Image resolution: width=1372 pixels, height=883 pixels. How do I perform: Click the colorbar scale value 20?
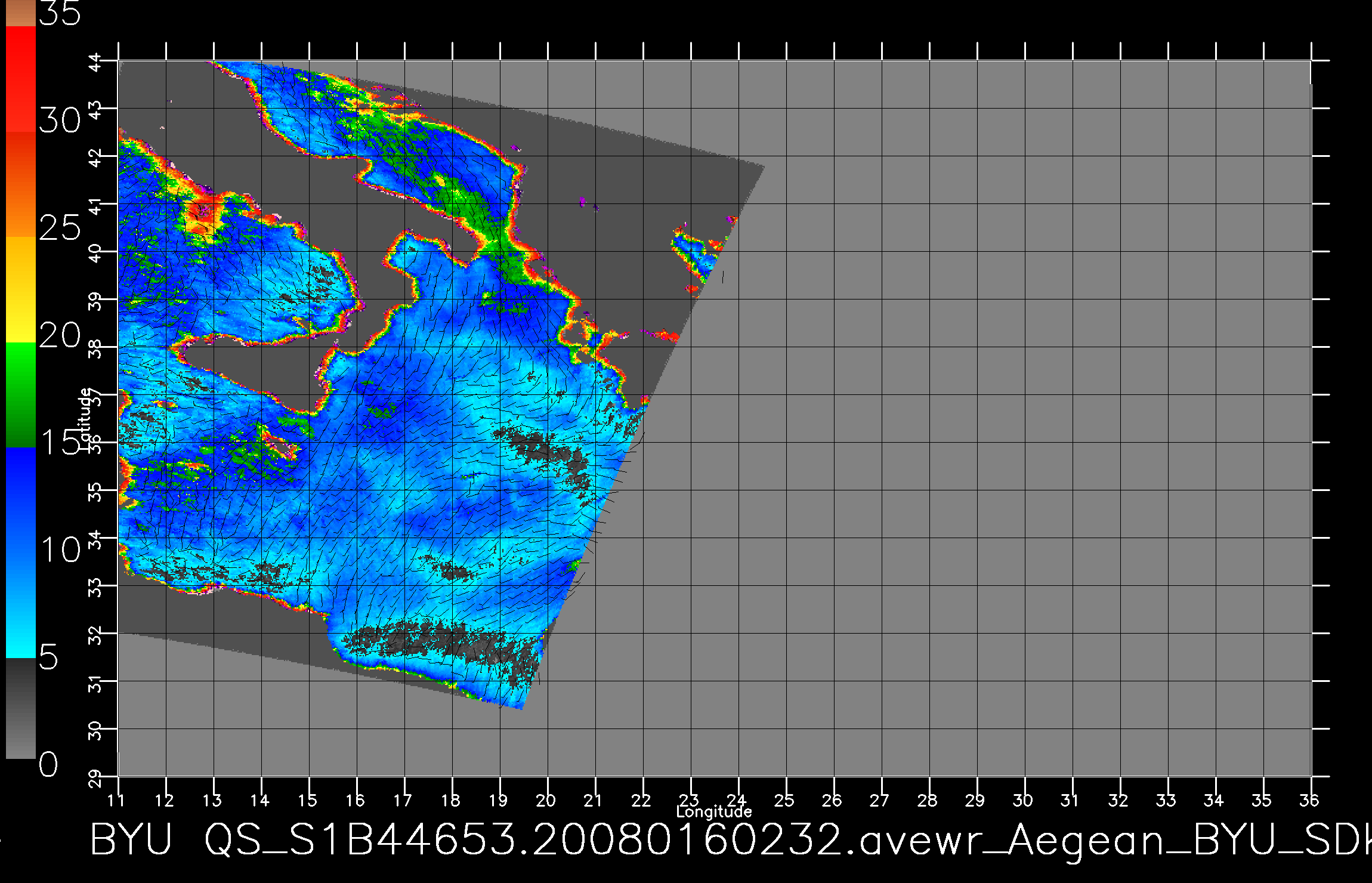click(60, 335)
